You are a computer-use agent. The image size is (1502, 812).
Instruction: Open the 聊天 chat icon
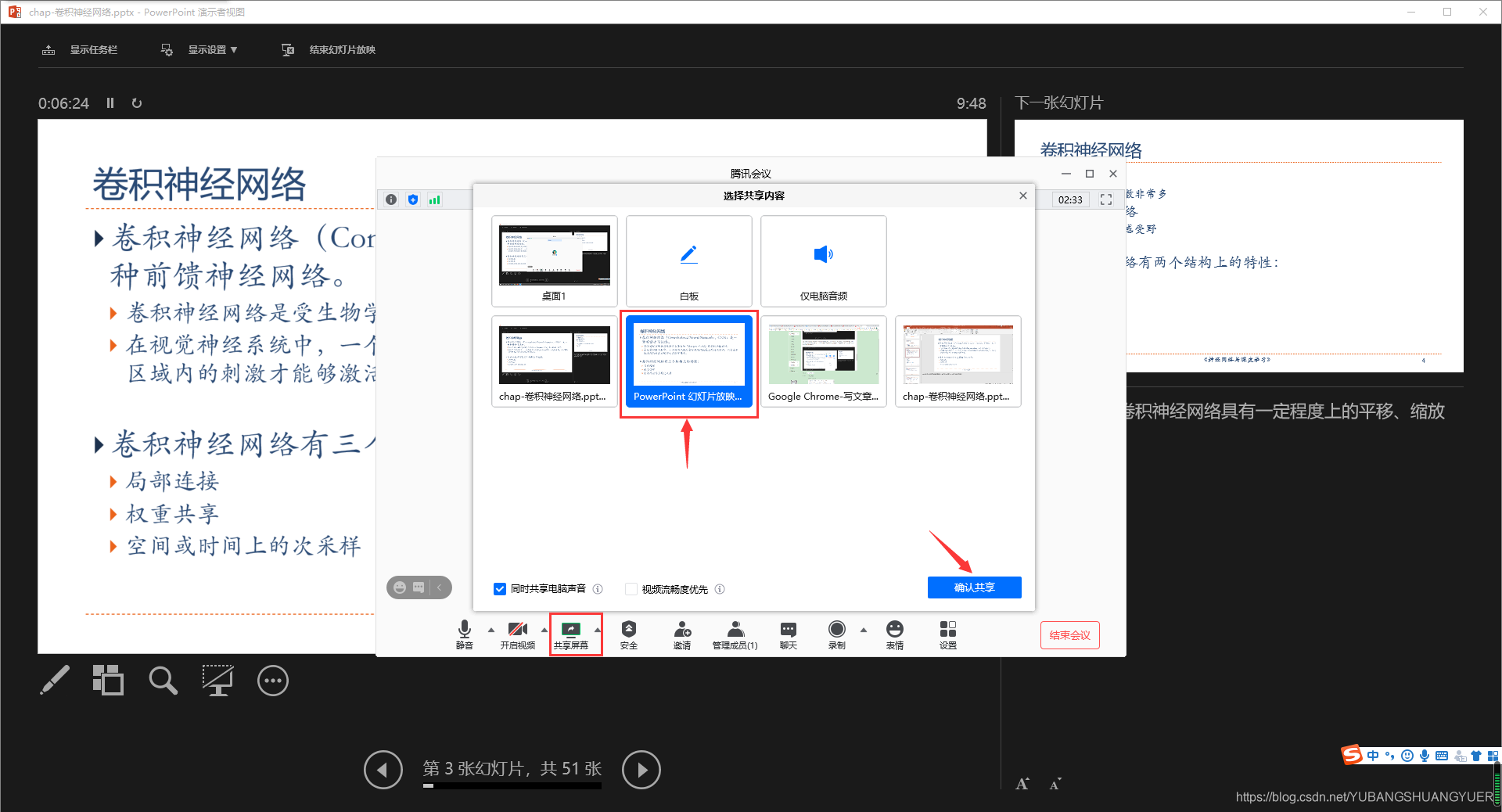click(789, 634)
